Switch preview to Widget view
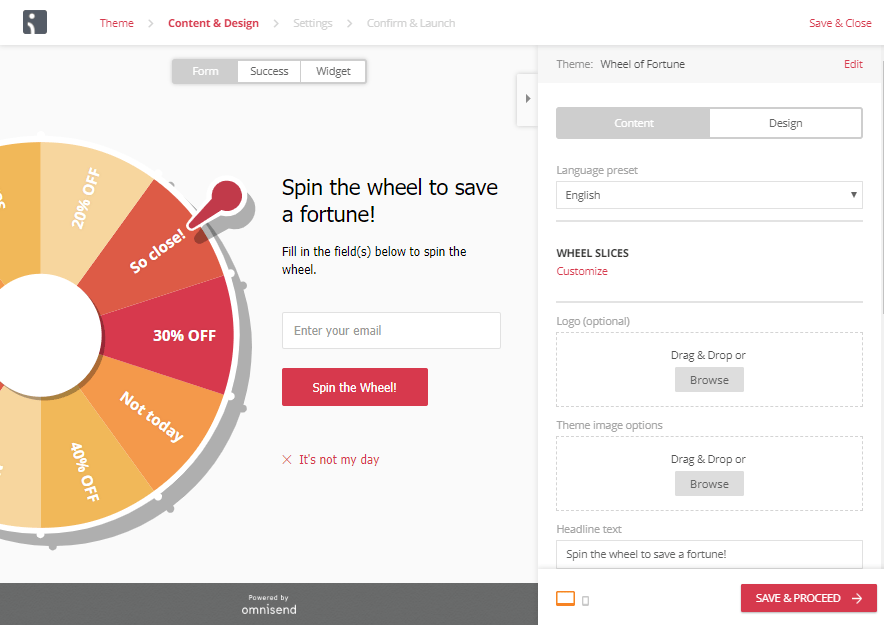884x625 pixels. (333, 72)
